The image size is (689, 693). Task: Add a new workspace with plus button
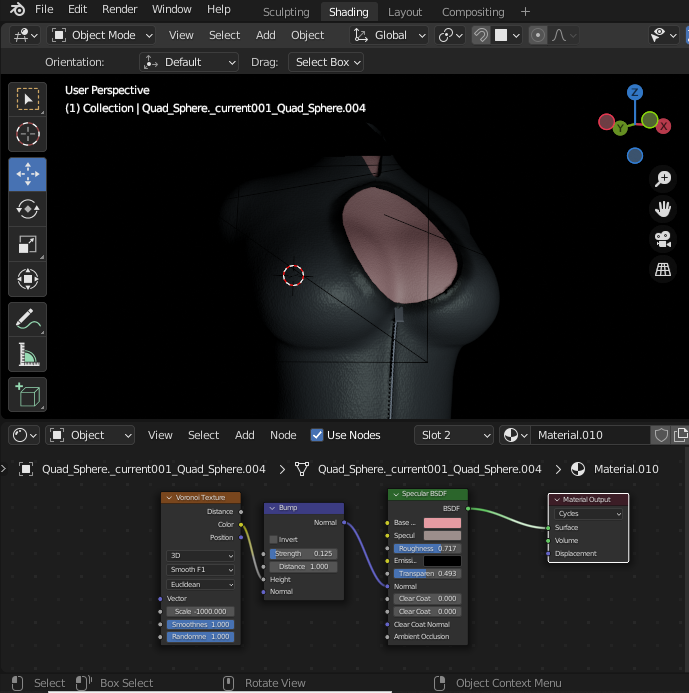tap(525, 12)
